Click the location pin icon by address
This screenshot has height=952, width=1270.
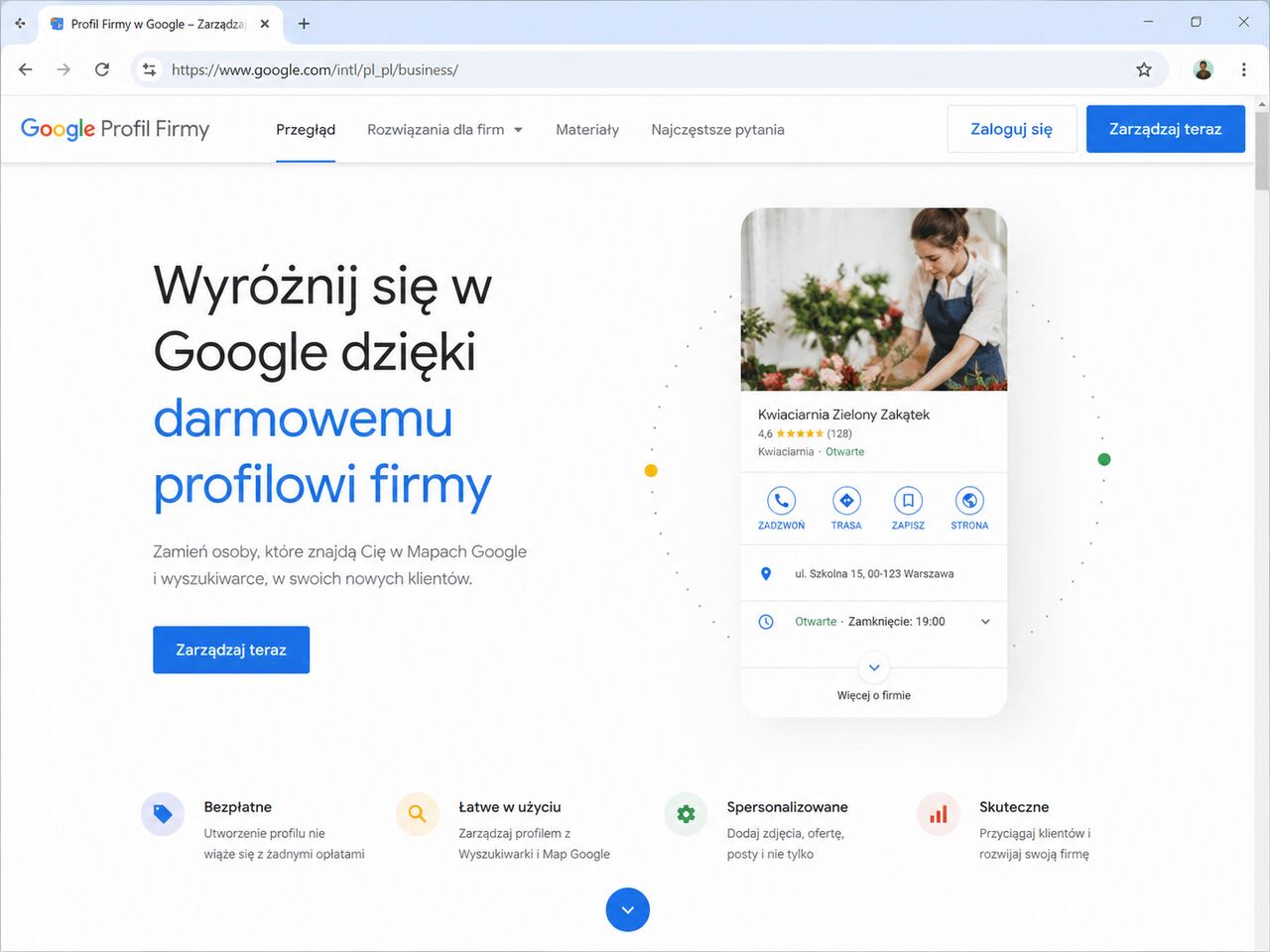coord(766,573)
